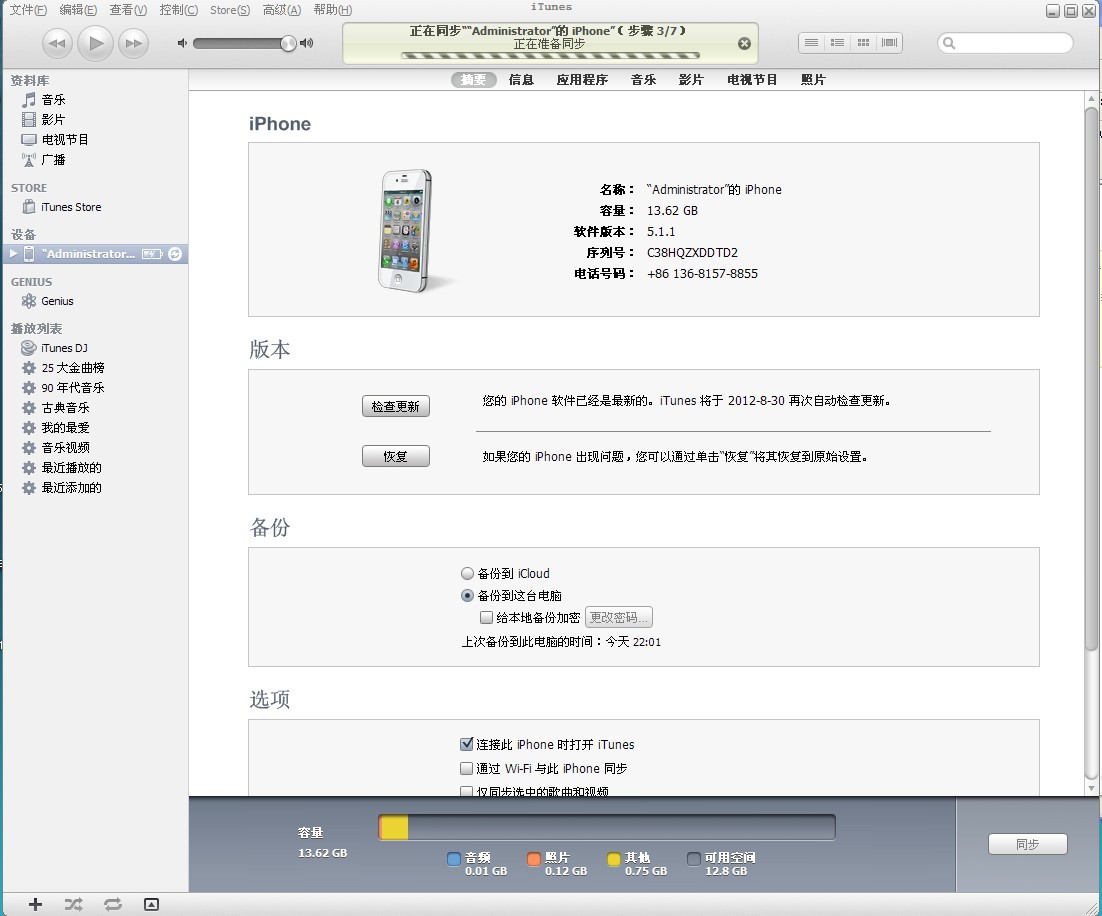Enable shuffle playback
The width and height of the screenshot is (1102, 916).
(73, 904)
